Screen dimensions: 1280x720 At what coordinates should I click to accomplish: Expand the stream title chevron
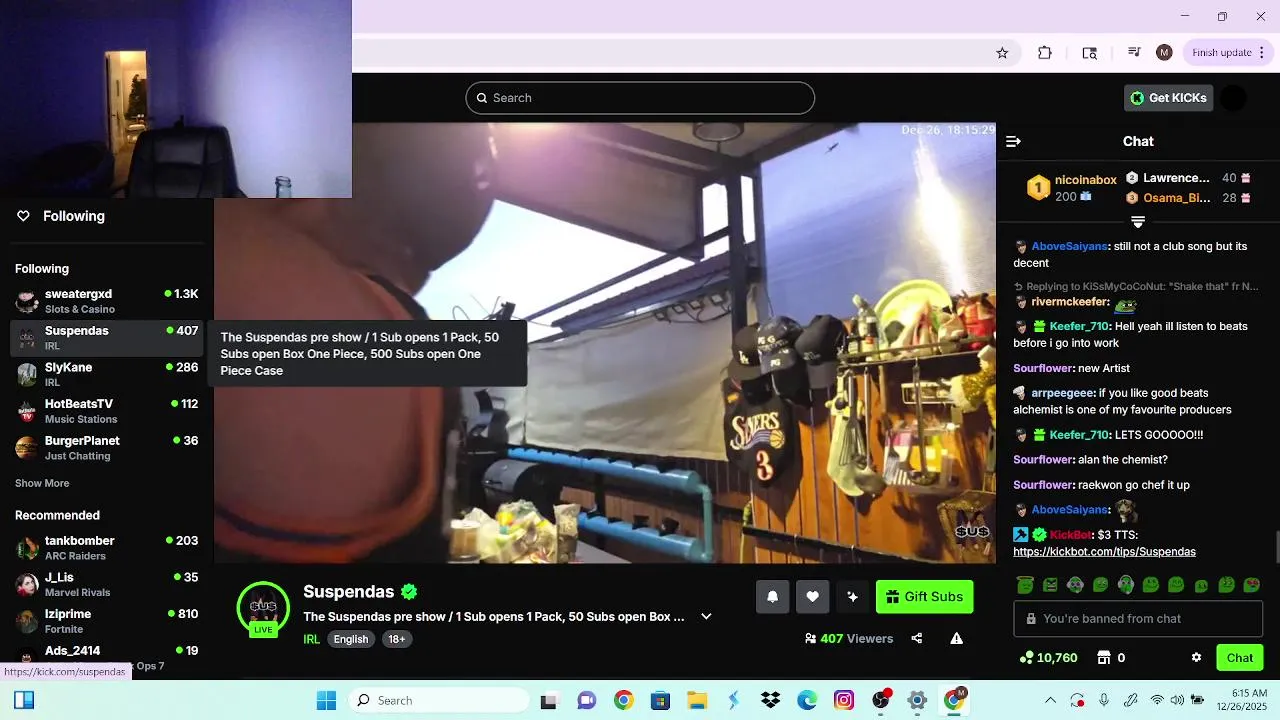706,616
